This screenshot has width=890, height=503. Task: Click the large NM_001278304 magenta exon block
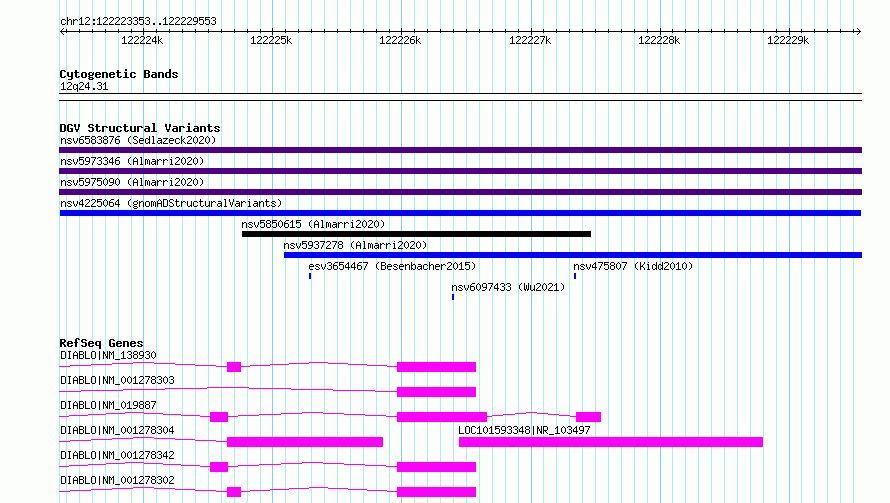(x=305, y=442)
